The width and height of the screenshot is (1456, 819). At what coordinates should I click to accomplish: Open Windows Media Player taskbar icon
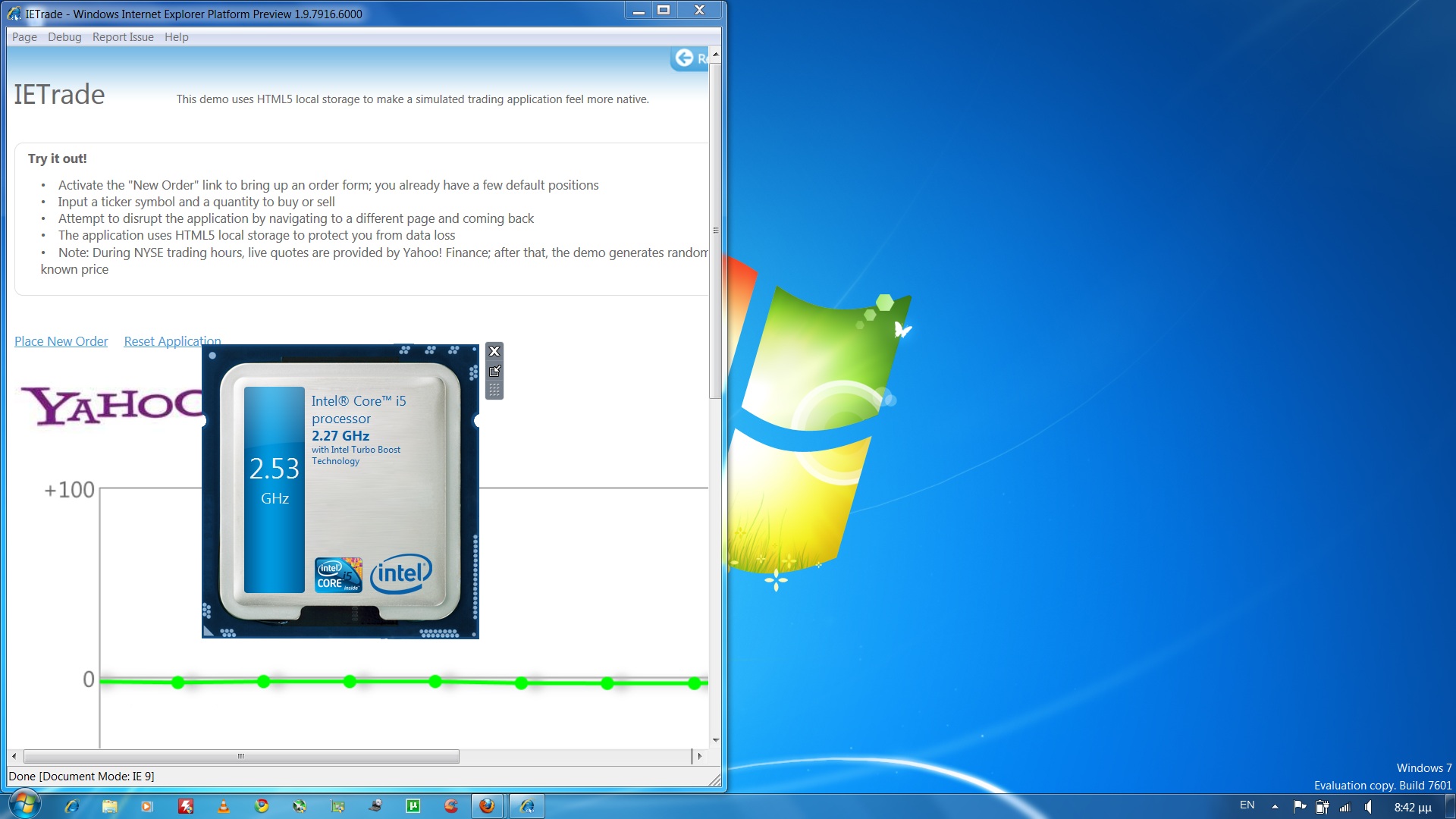point(147,806)
